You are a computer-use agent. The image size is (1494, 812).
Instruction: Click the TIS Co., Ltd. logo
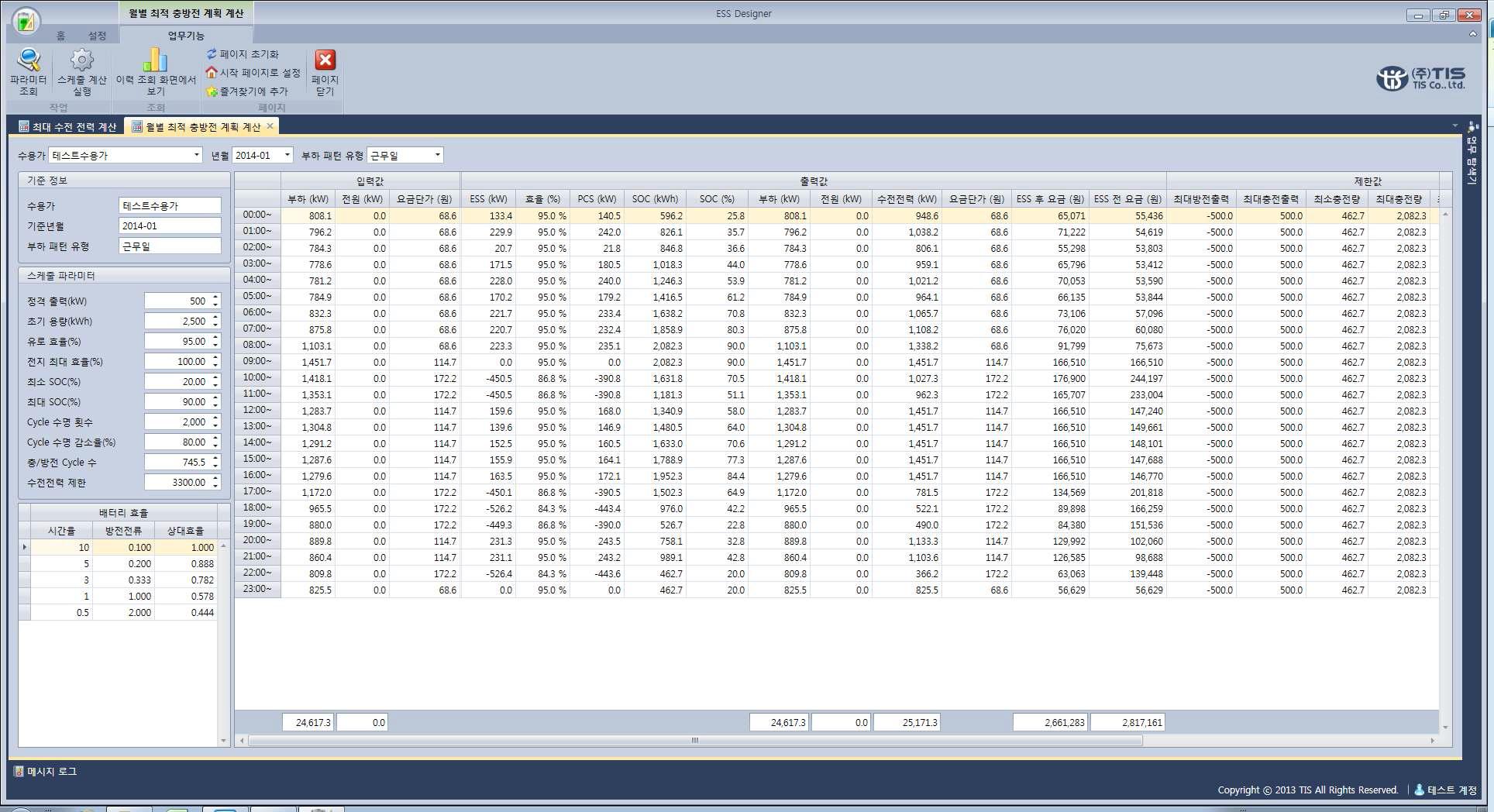[x=1421, y=78]
